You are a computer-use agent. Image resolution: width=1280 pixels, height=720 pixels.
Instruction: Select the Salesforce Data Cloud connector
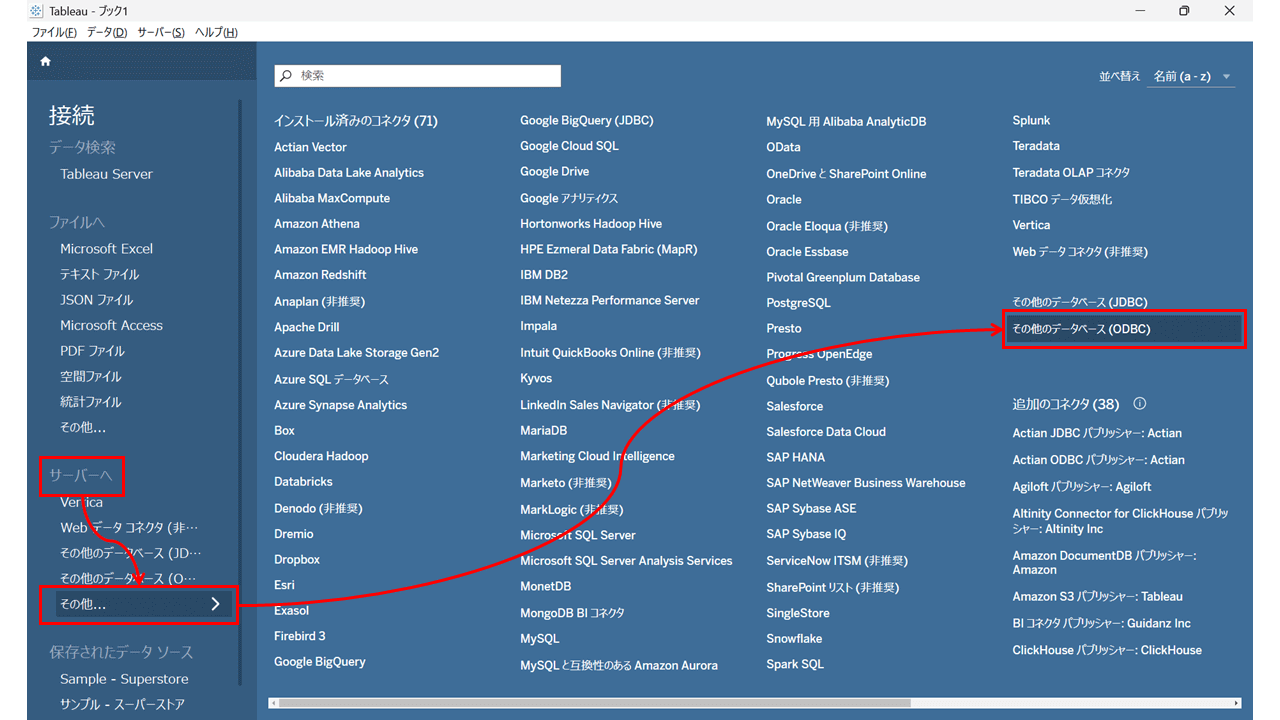(x=826, y=432)
